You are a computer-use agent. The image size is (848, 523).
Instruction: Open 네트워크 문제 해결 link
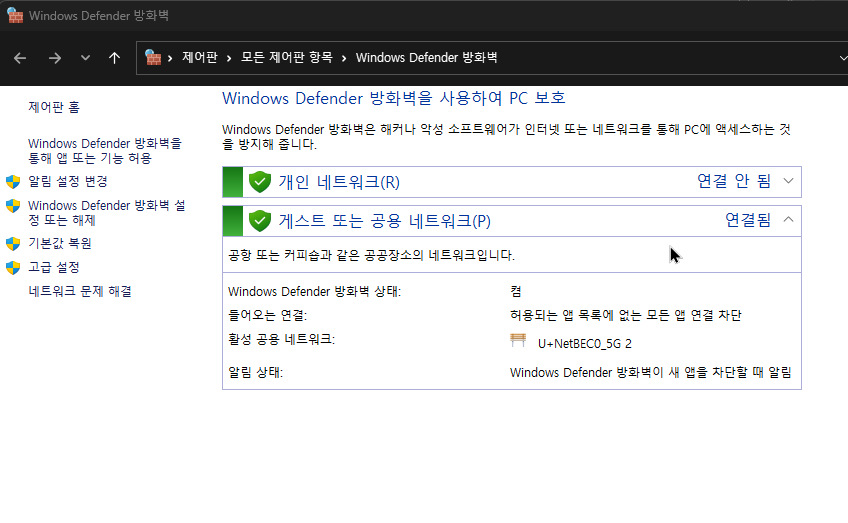pos(80,292)
